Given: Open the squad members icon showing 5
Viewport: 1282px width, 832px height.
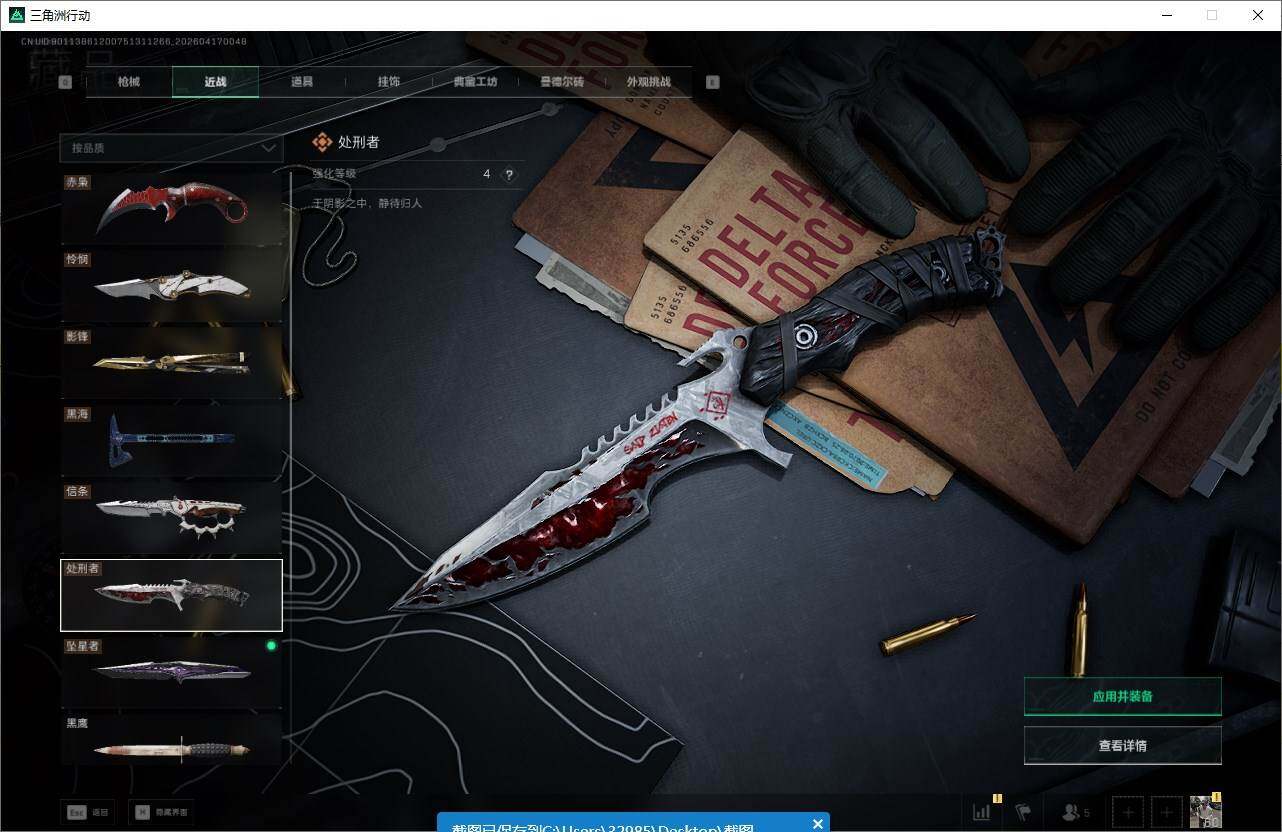Looking at the screenshot, I should [x=1076, y=812].
